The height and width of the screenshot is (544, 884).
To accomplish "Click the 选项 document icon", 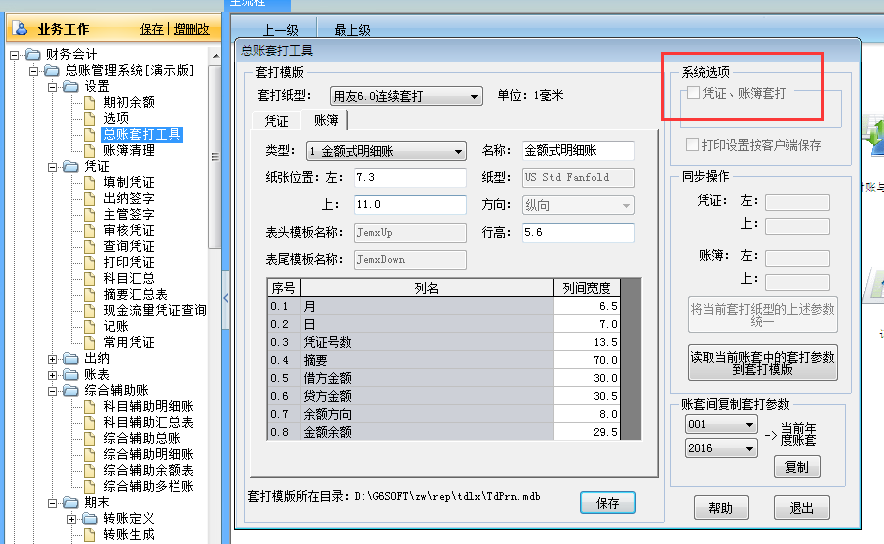I will [x=90, y=118].
